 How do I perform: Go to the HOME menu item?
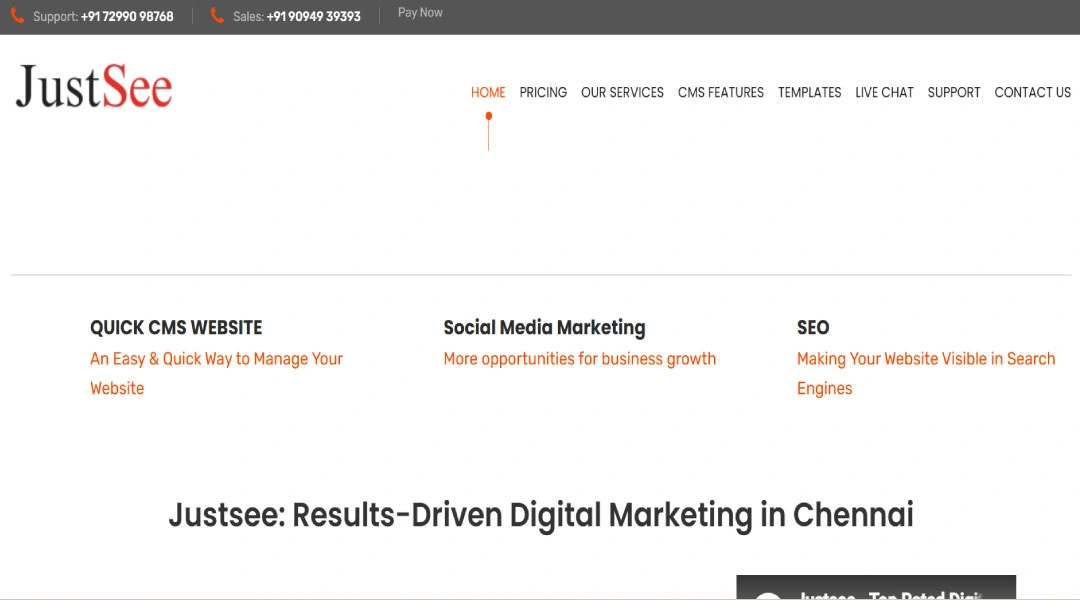[x=488, y=92]
